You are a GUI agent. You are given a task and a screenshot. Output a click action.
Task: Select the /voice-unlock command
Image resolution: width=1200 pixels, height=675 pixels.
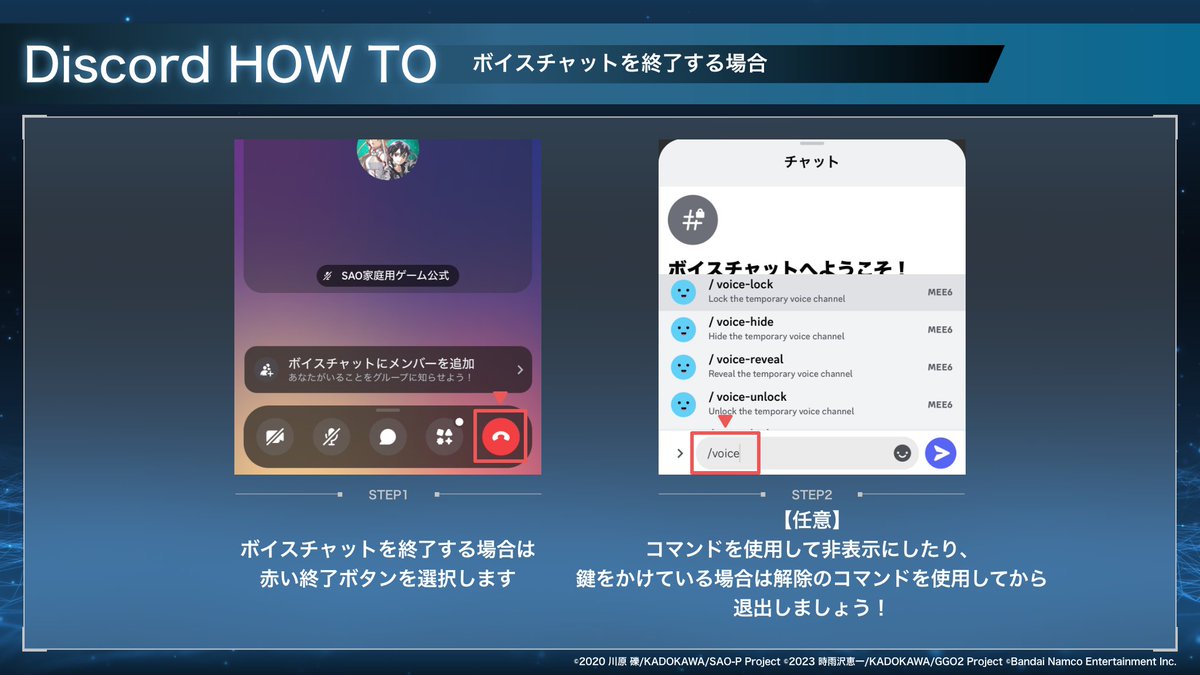tap(812, 404)
